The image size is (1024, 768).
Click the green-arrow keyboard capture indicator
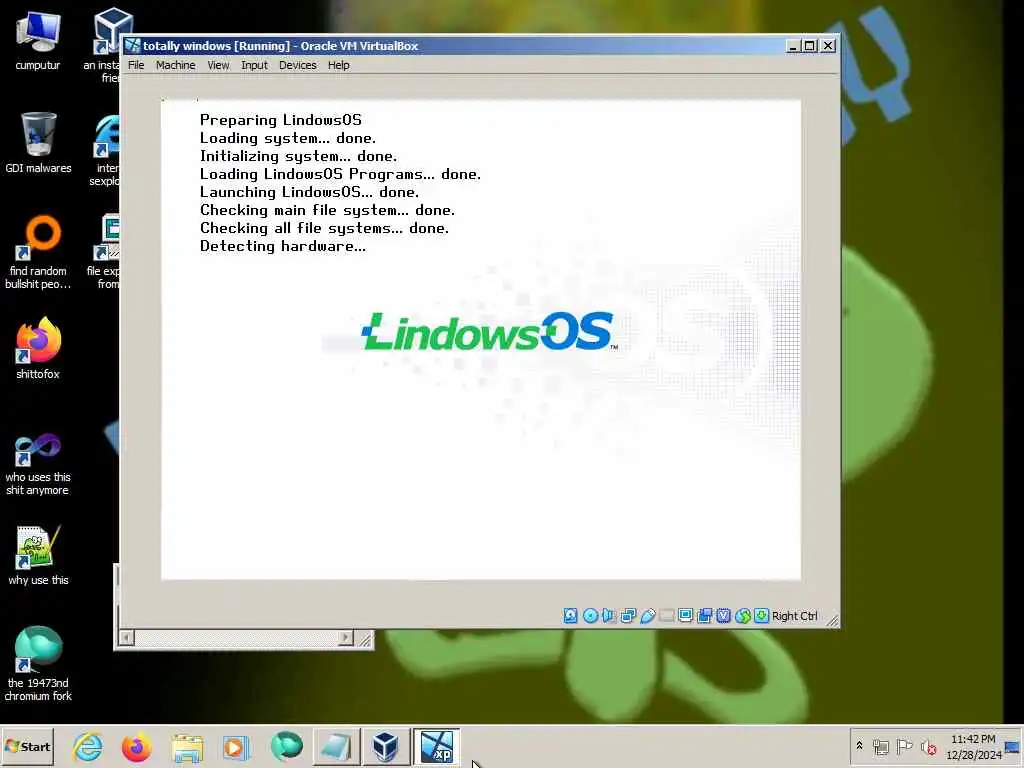[761, 616]
